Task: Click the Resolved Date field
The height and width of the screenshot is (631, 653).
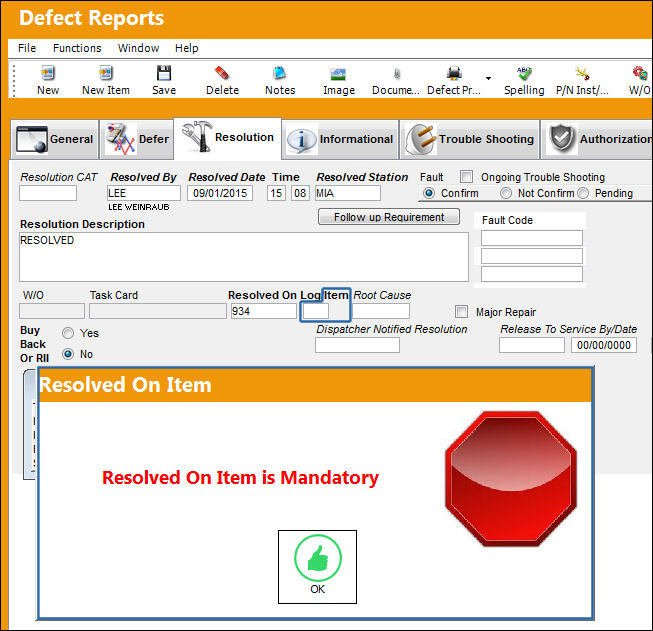Action: point(220,193)
